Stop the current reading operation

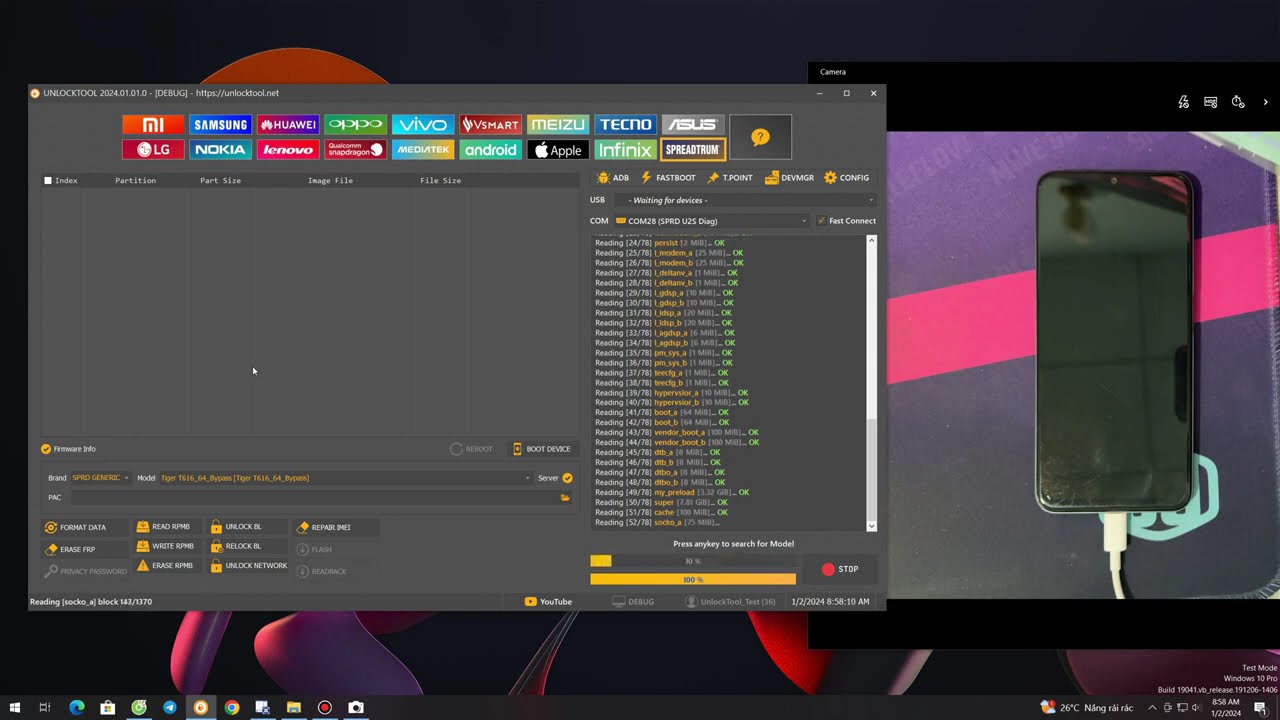(840, 569)
